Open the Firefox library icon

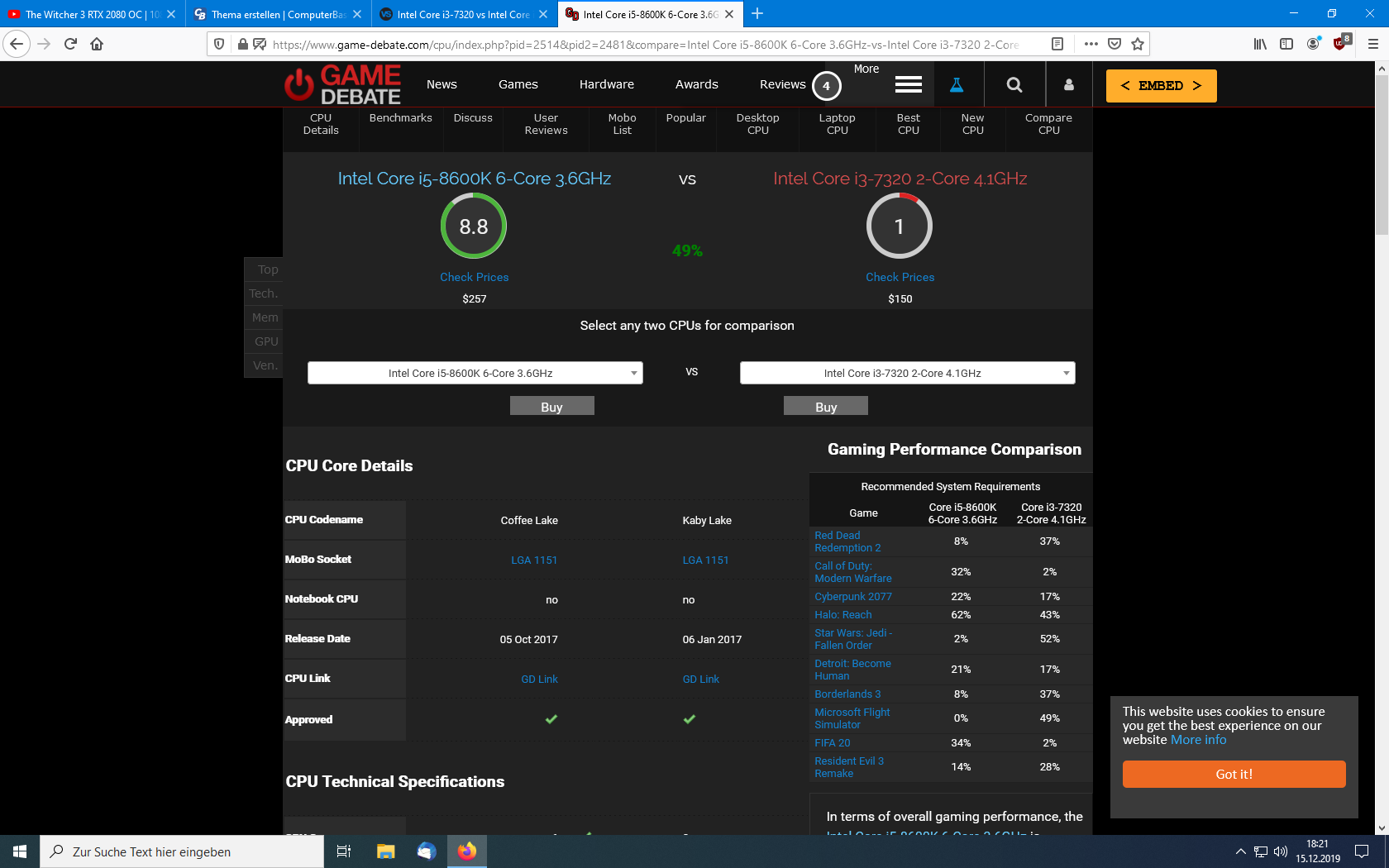[x=1260, y=44]
